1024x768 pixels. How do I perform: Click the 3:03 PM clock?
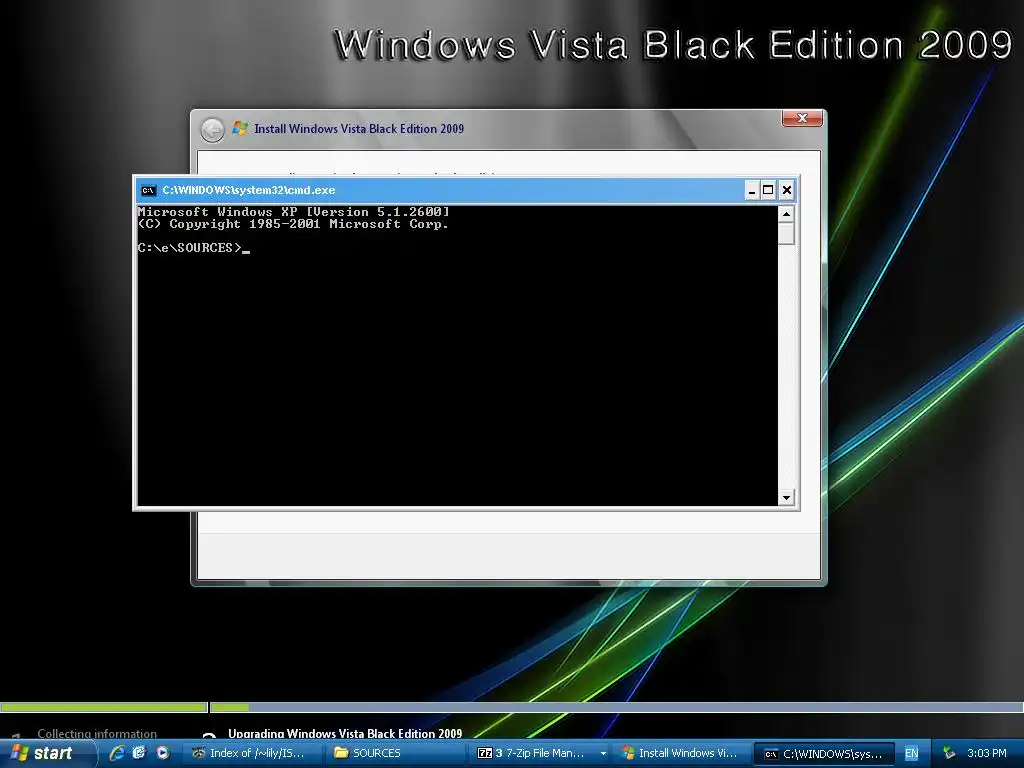point(986,753)
